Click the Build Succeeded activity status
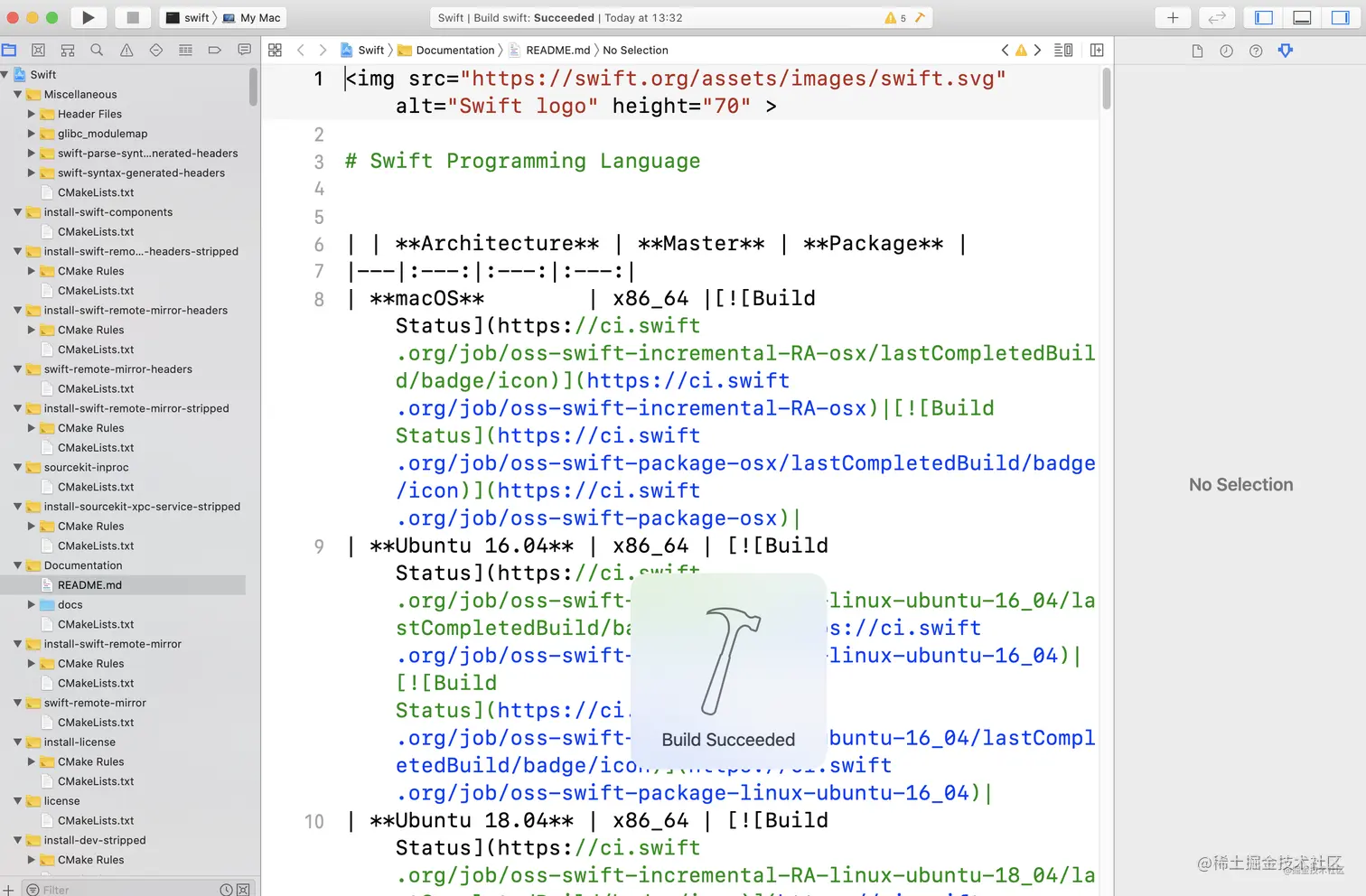 (x=560, y=18)
